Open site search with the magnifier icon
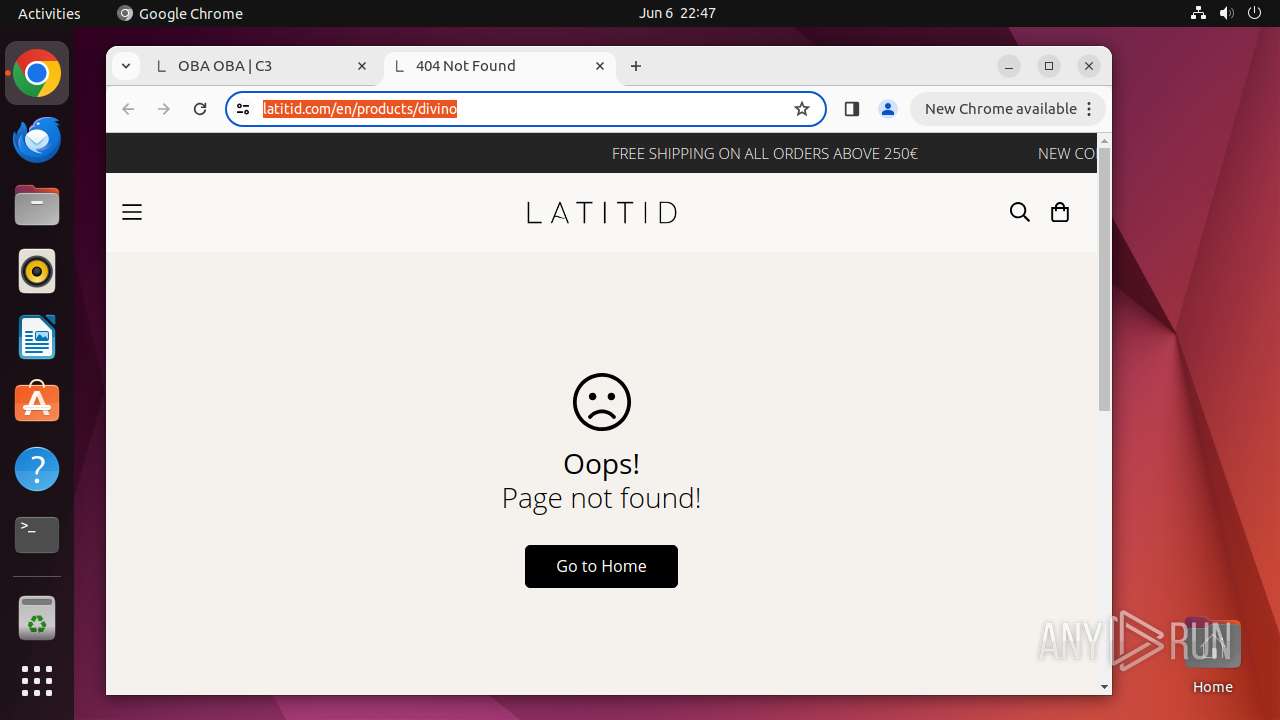Image resolution: width=1280 pixels, height=720 pixels. click(1019, 212)
